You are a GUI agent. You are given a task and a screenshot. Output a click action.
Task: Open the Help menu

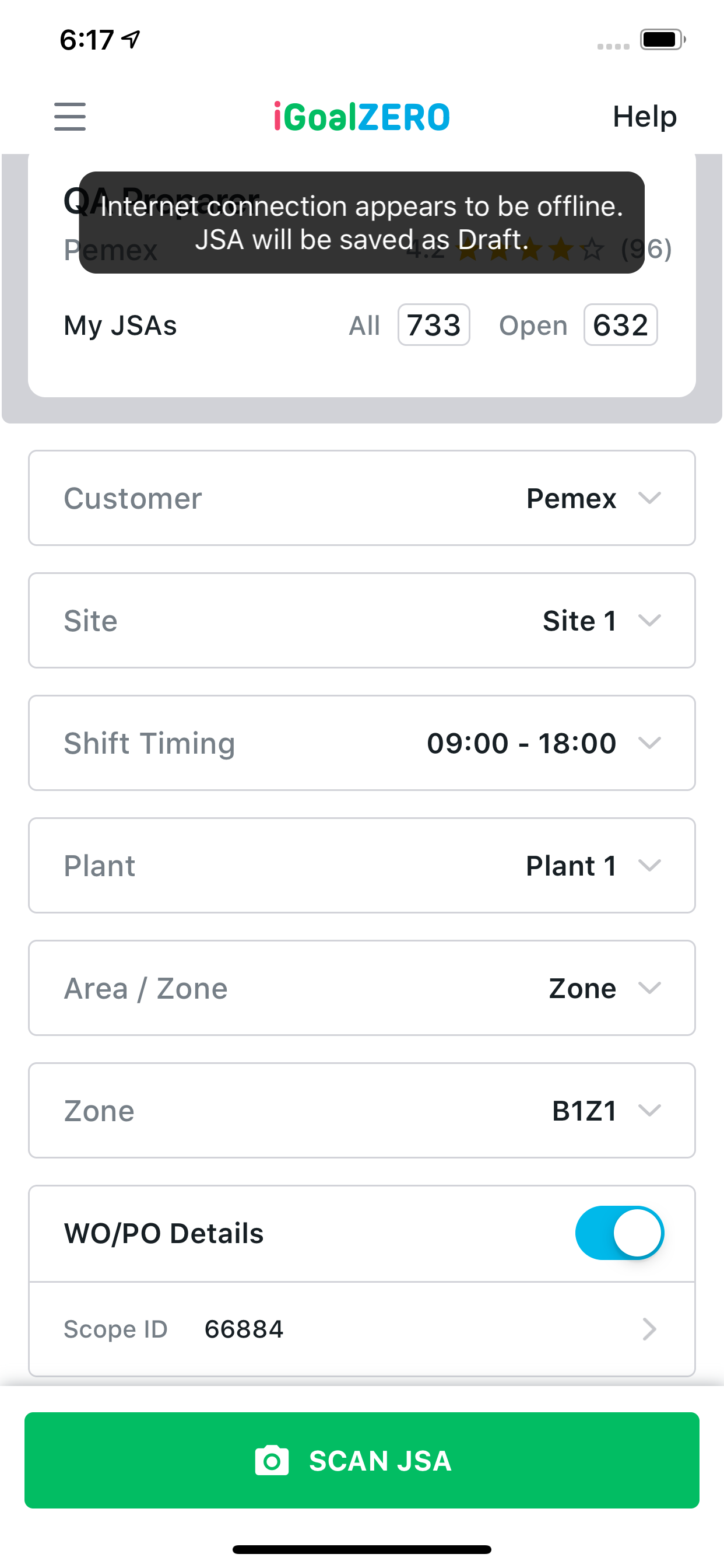pyautogui.click(x=644, y=116)
